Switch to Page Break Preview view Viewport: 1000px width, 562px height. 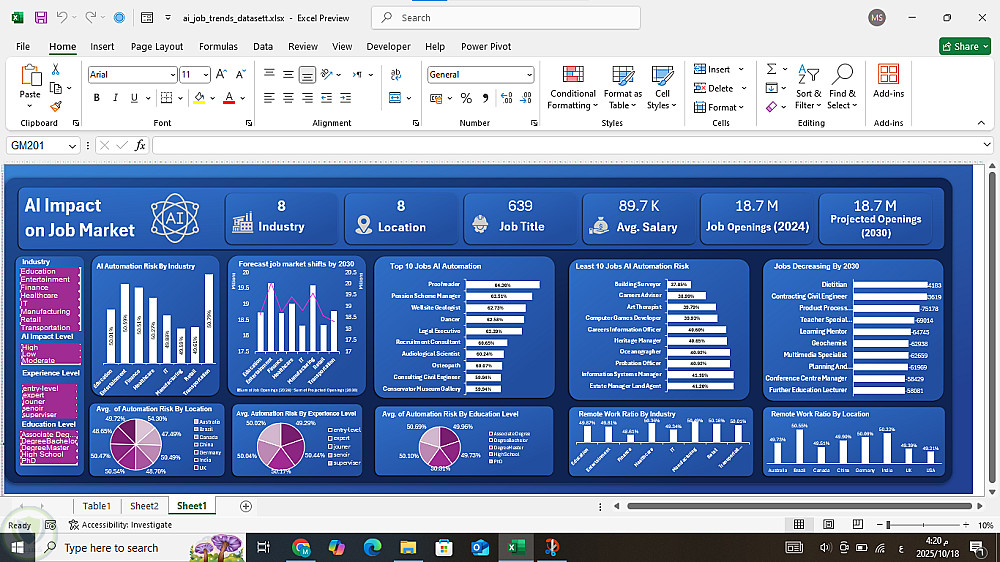(858, 524)
